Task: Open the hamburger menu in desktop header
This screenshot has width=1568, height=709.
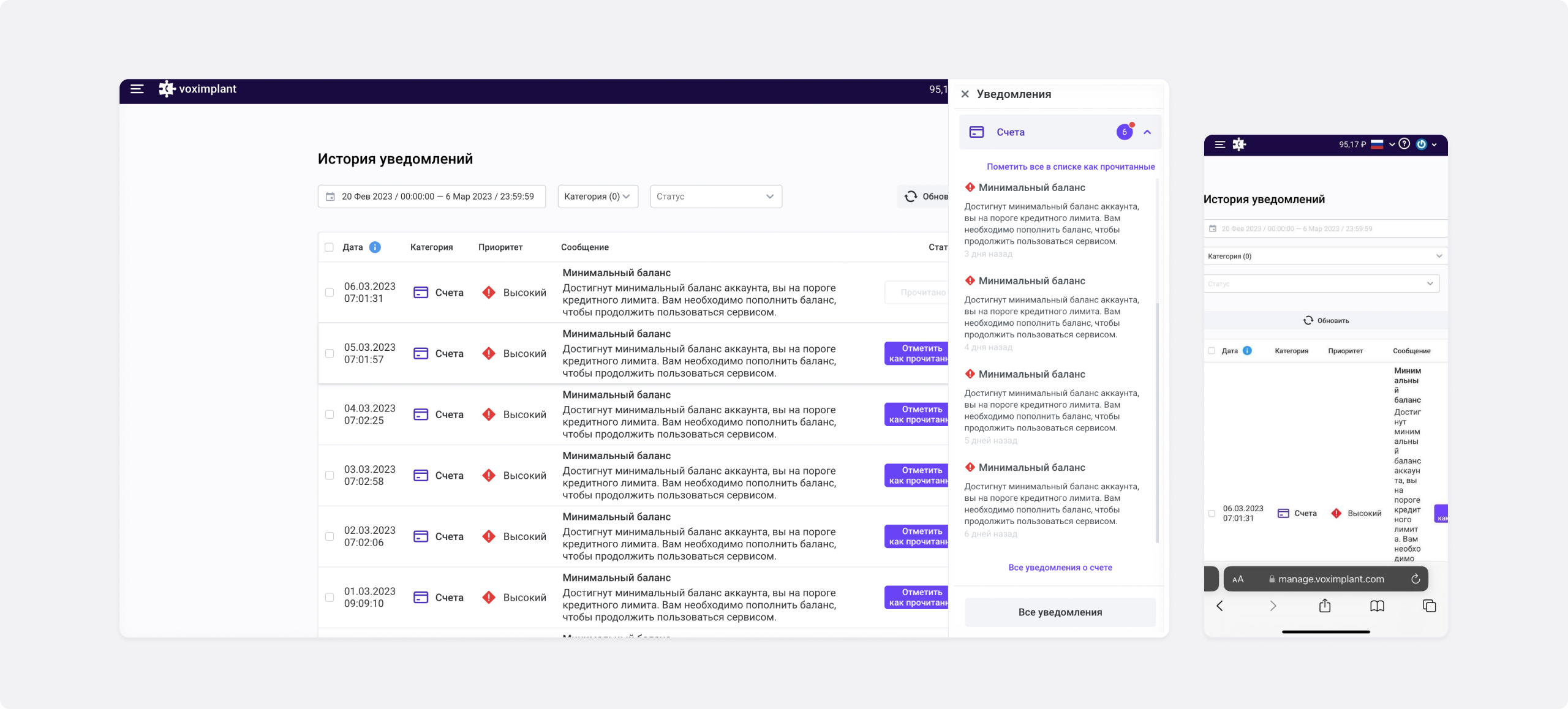Action: (x=137, y=89)
